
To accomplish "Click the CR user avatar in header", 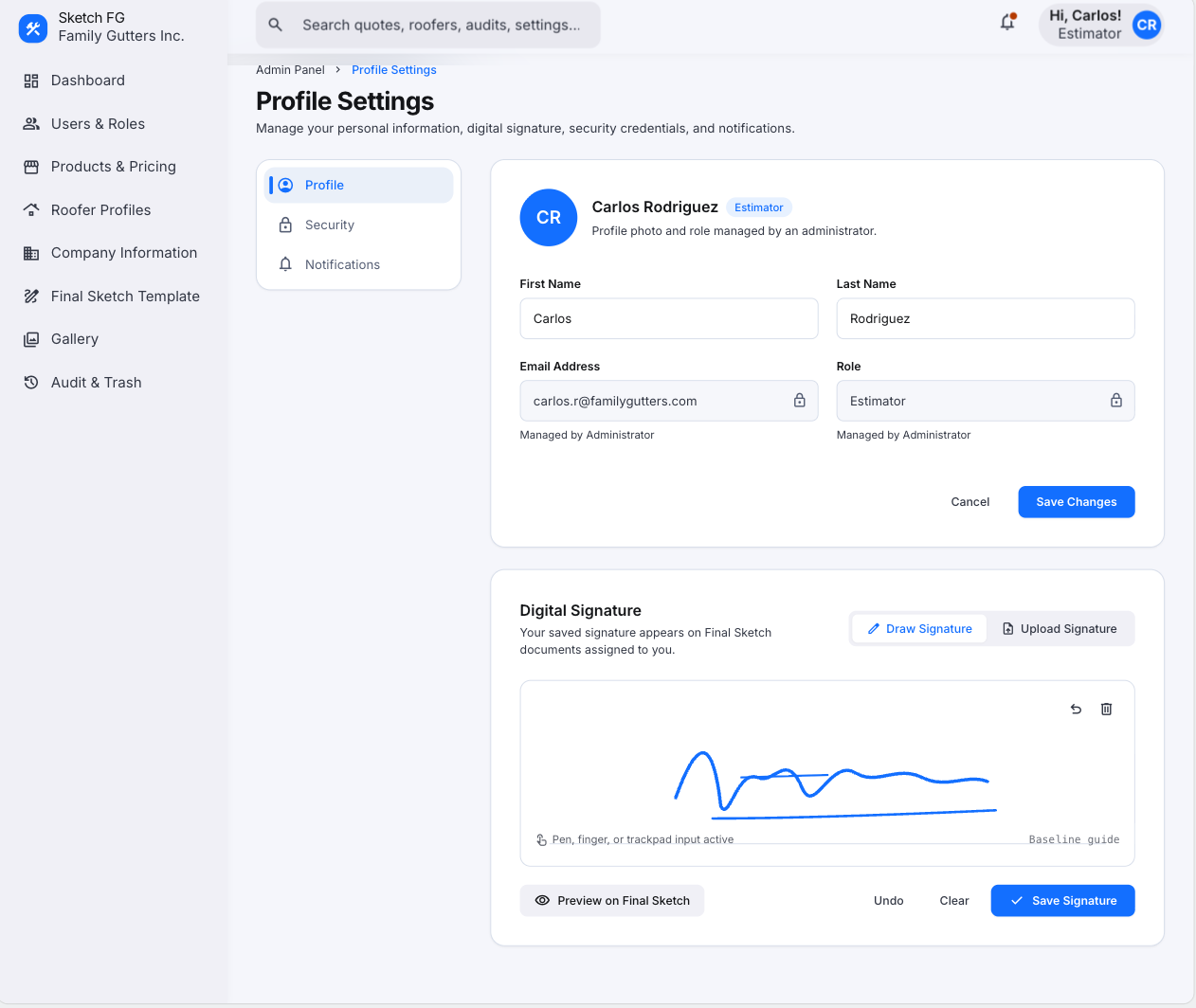I will [1147, 26].
